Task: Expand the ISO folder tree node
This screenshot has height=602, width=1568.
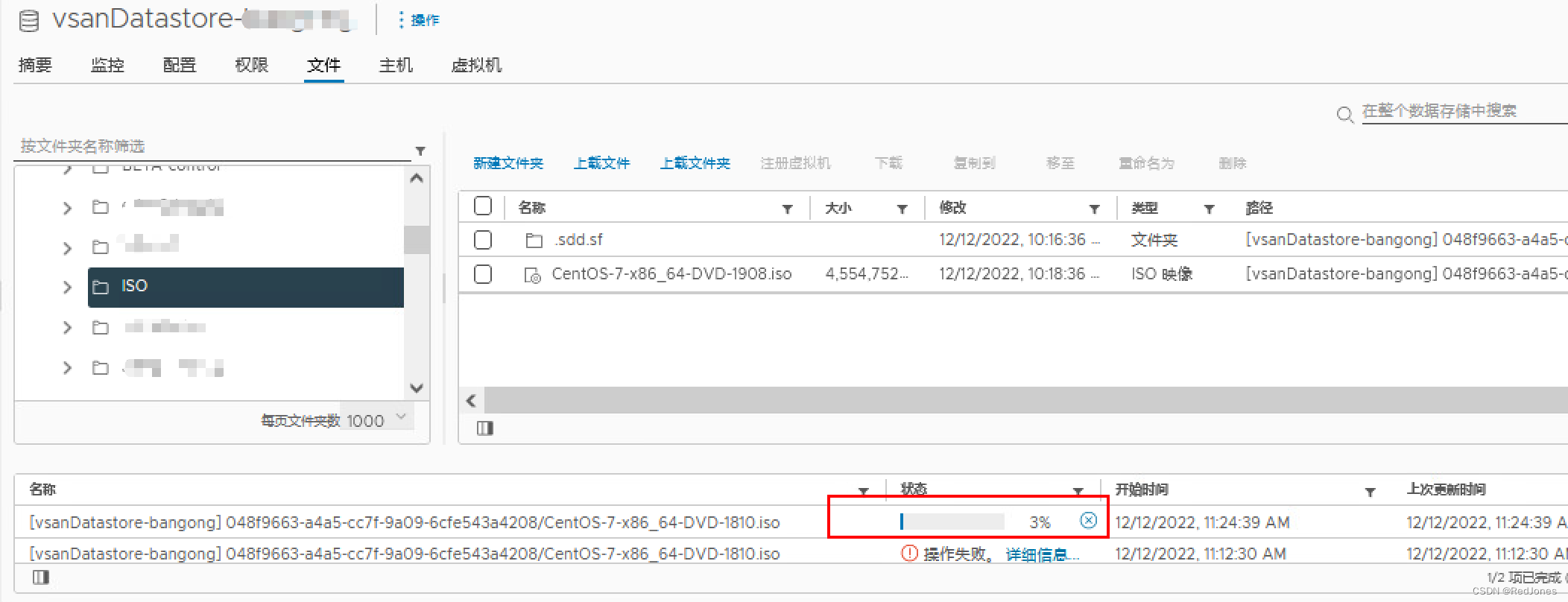Action: (x=67, y=287)
